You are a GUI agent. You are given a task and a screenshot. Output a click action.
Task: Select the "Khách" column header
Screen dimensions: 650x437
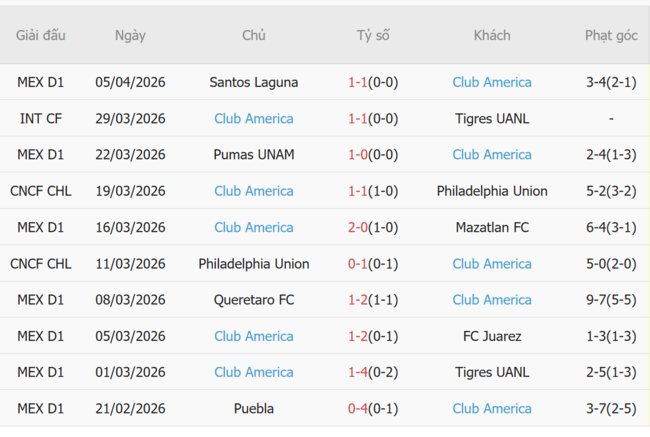point(492,35)
